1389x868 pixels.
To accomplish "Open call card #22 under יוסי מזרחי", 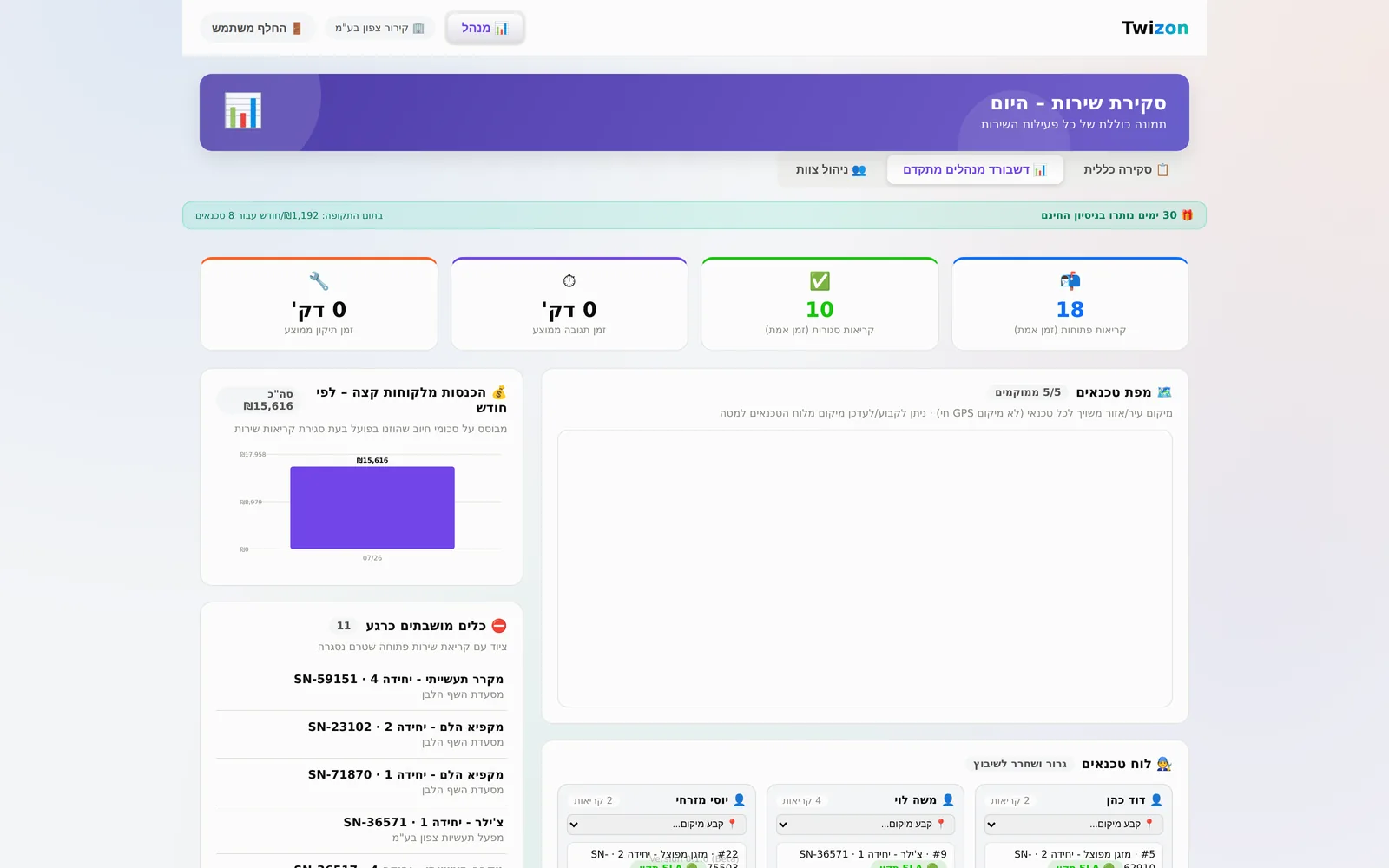I will [656, 856].
